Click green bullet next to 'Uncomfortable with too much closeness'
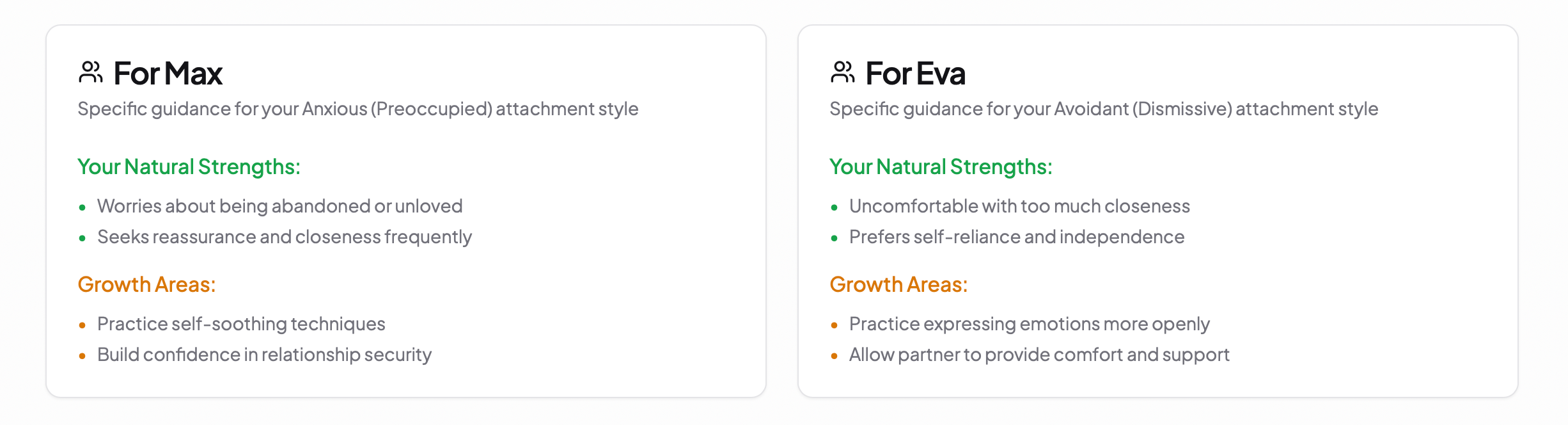 [x=834, y=207]
